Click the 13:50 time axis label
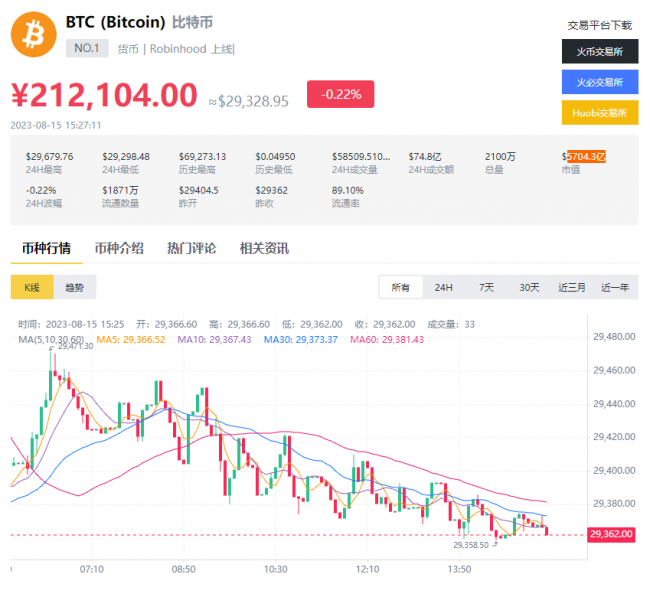650x597 pixels. (x=459, y=569)
